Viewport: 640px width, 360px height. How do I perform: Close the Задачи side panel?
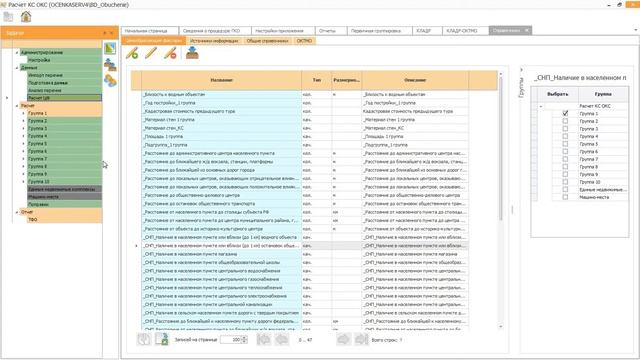tap(111, 33)
